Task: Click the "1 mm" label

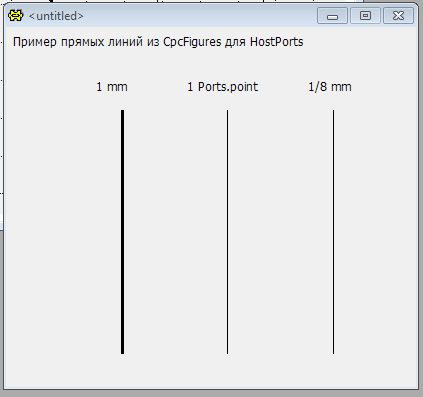Action: (x=112, y=87)
